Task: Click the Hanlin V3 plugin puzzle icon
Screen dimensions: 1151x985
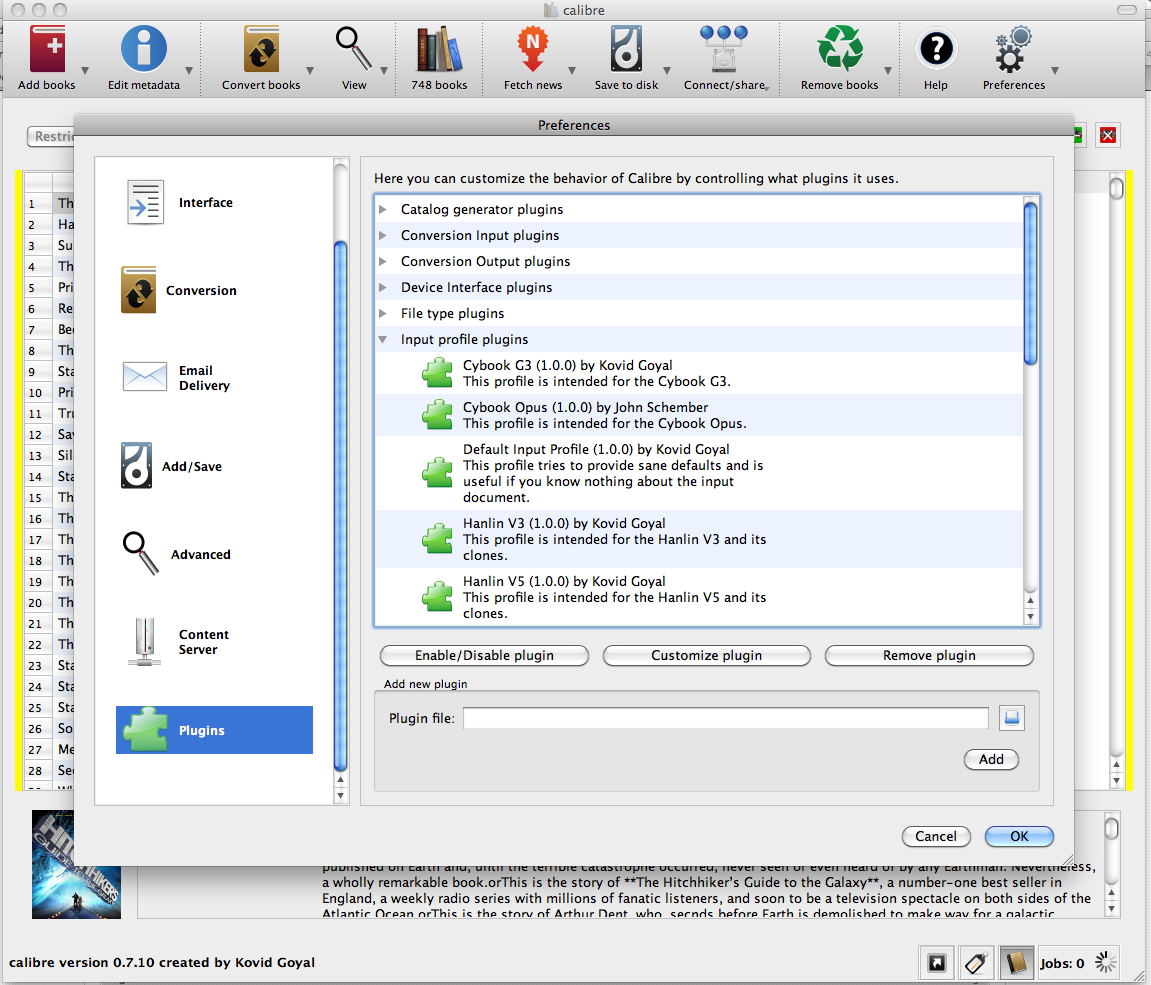Action: point(437,539)
